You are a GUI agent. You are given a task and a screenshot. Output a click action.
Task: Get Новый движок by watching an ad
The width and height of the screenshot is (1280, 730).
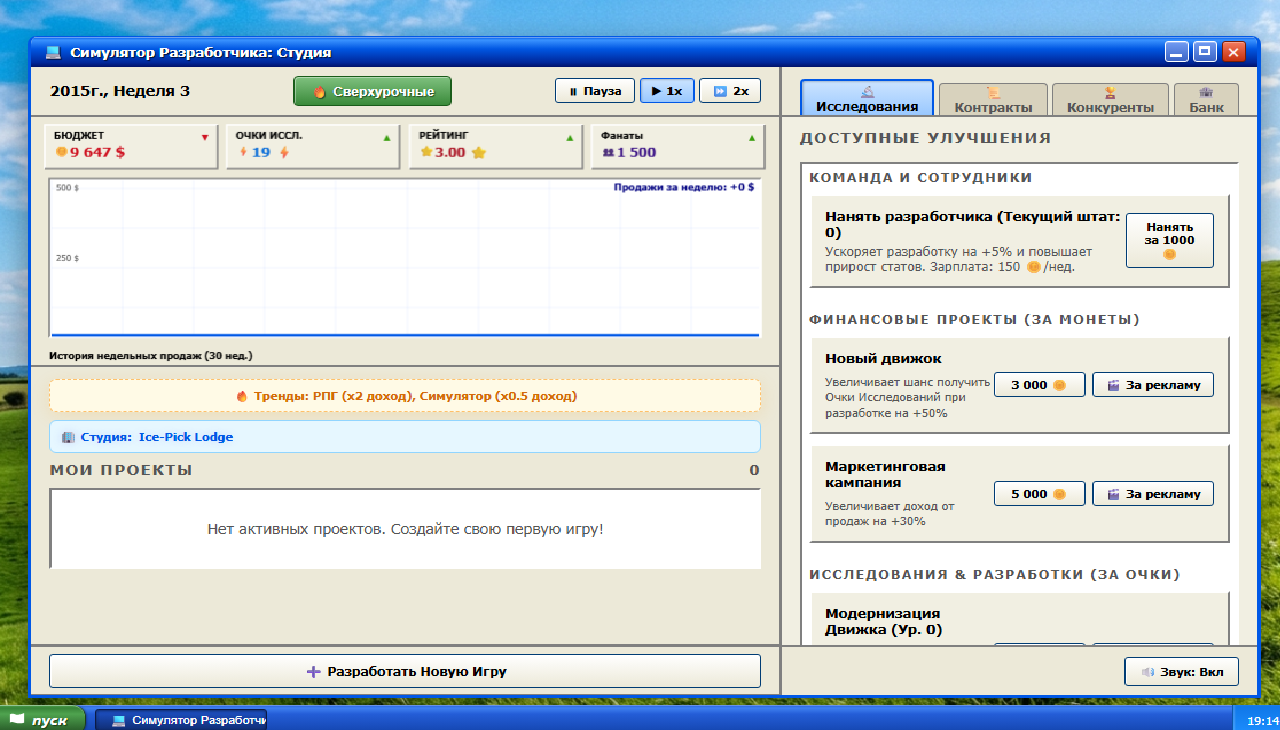point(1153,385)
